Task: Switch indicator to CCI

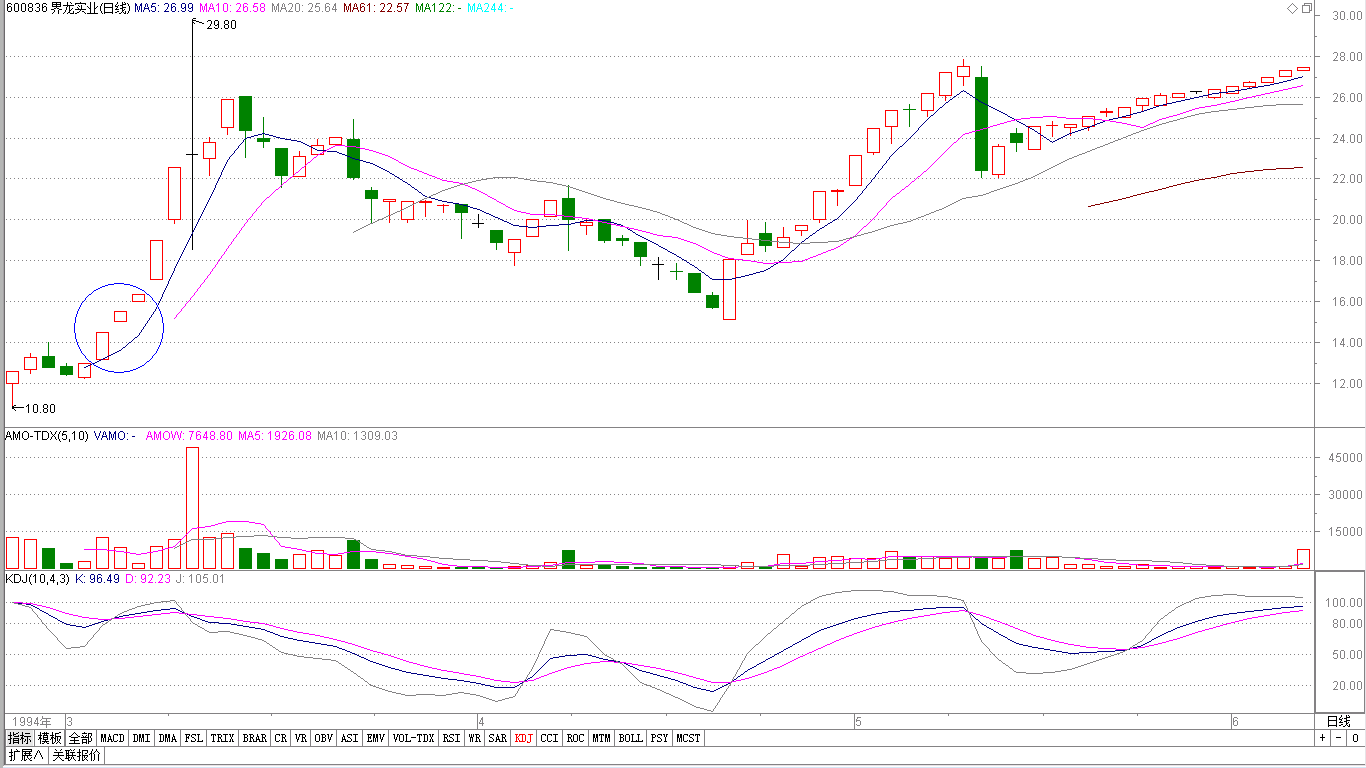Action: click(x=549, y=738)
